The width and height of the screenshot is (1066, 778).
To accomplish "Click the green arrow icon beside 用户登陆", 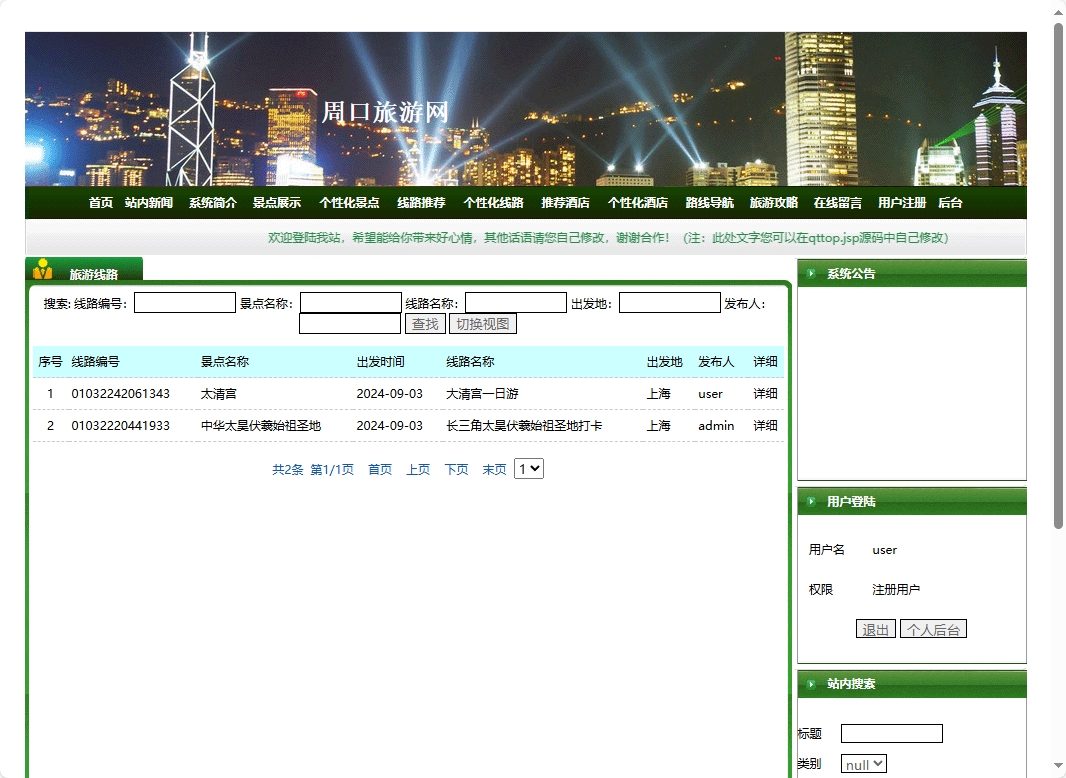I will point(812,501).
